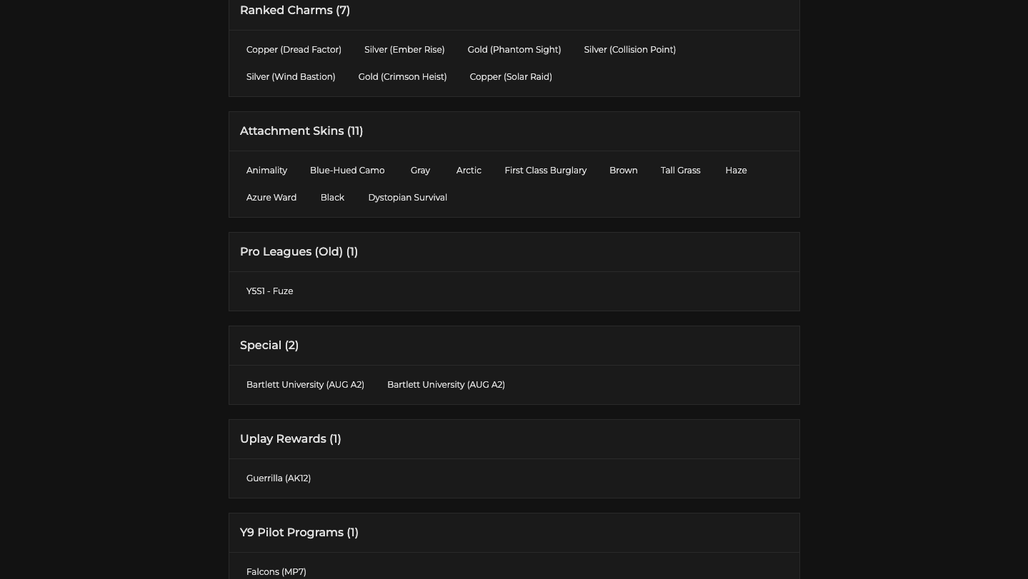Click the Y5S1 - Fuze item

269,291
